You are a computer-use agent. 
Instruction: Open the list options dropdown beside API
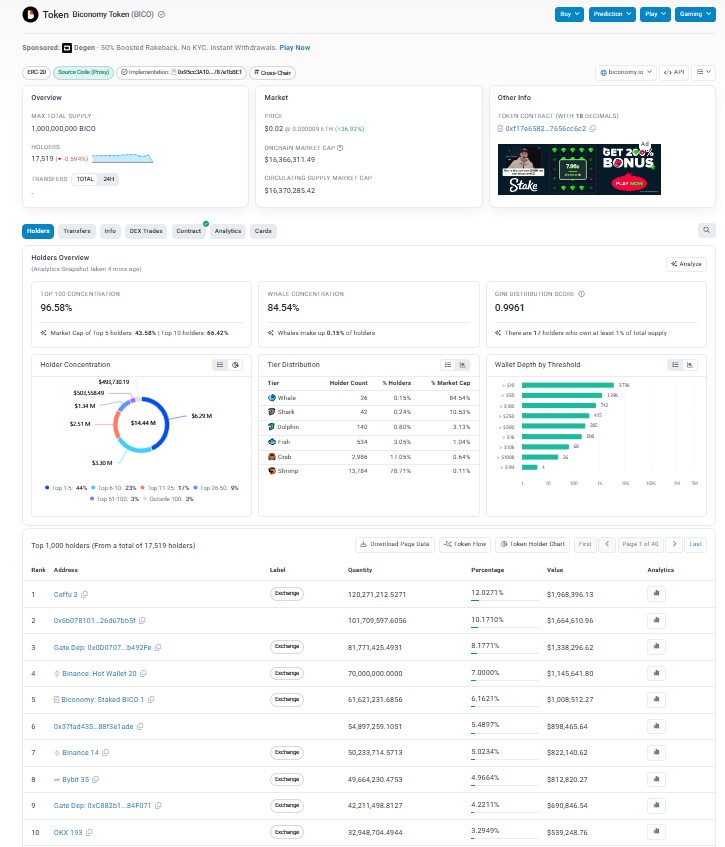703,72
